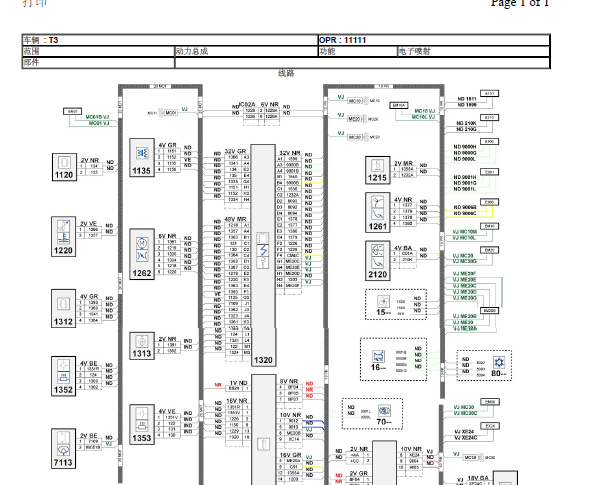Click component 1353 symbol box
608x485 pixels.
[142, 425]
